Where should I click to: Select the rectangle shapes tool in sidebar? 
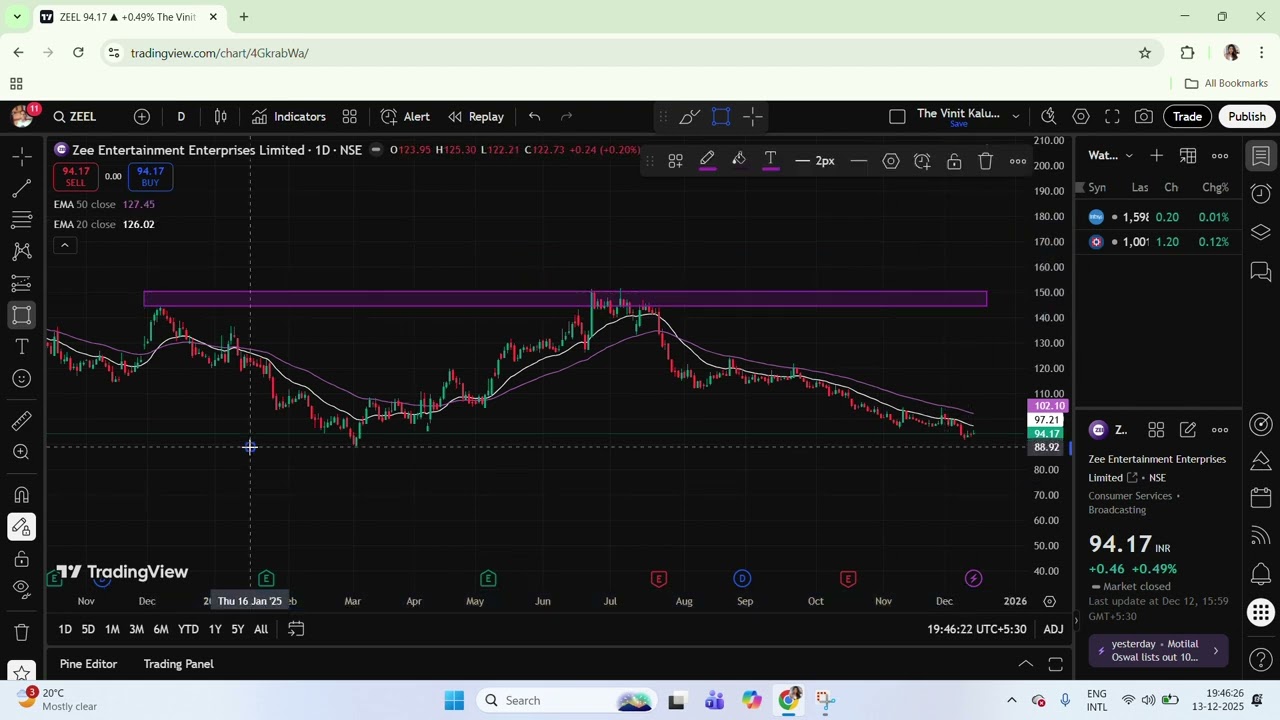(21, 315)
